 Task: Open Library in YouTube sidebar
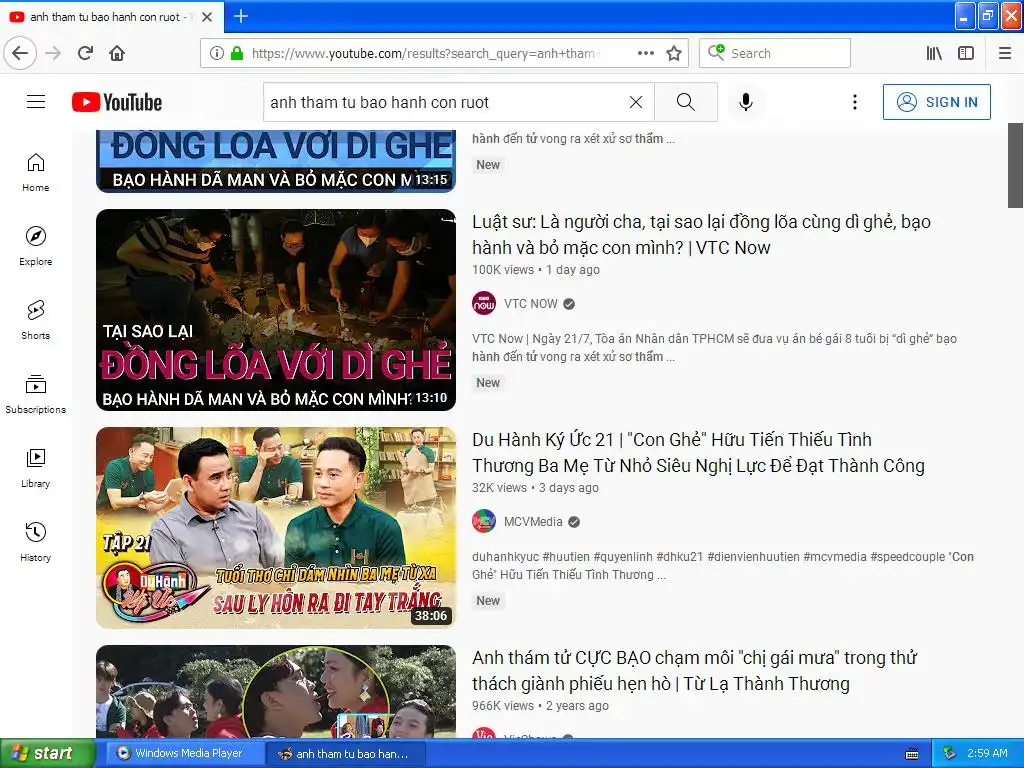(35, 468)
